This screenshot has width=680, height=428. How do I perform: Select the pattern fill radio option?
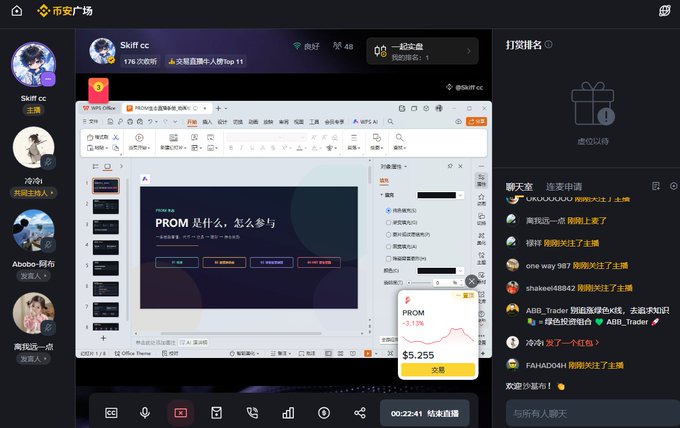pyautogui.click(x=388, y=246)
